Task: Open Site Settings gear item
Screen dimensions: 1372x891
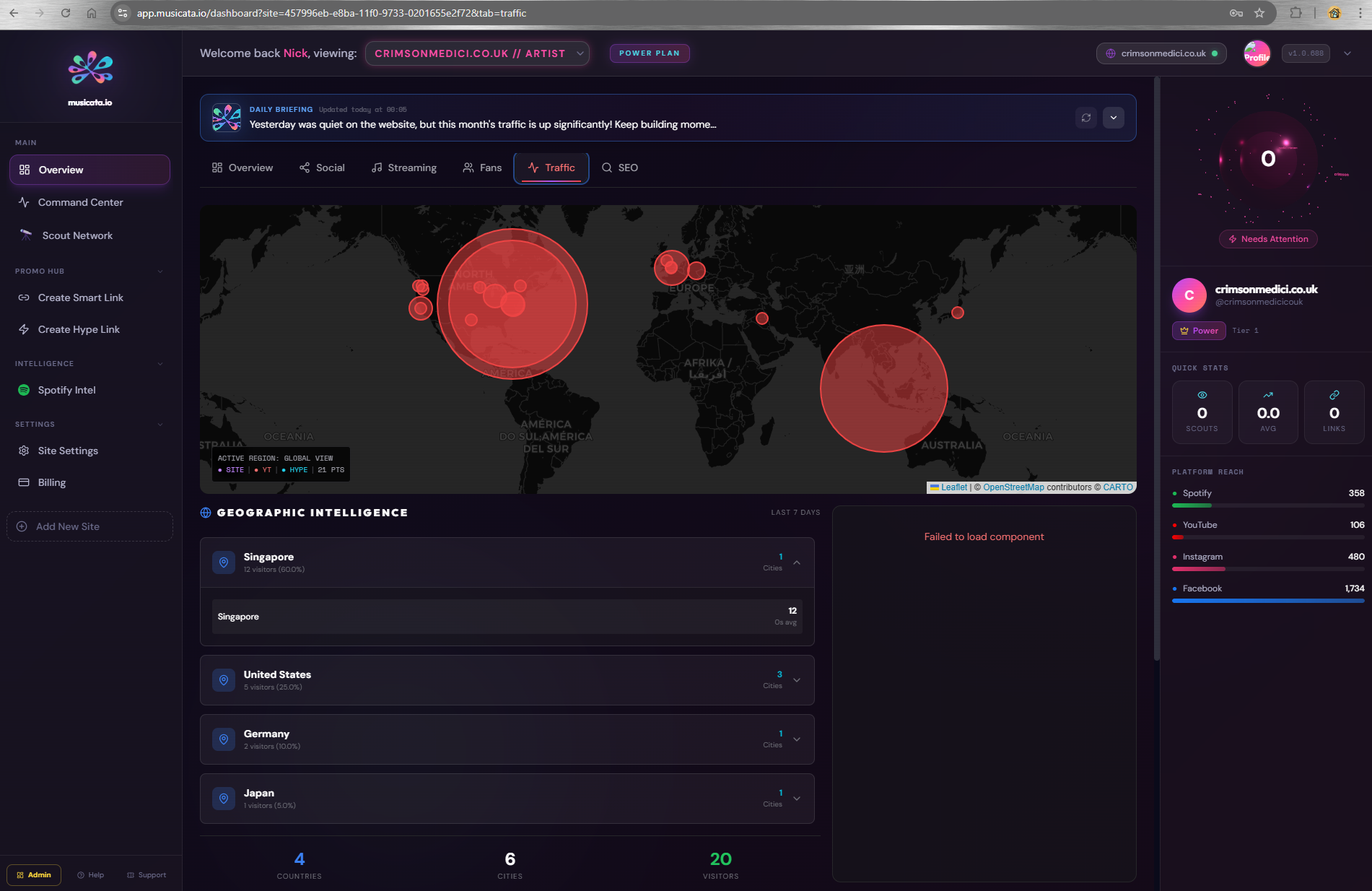Action: tap(68, 451)
